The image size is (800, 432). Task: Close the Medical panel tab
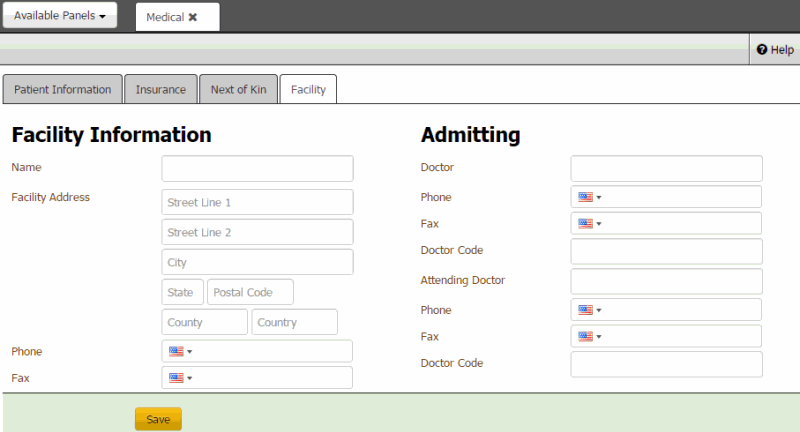193,17
